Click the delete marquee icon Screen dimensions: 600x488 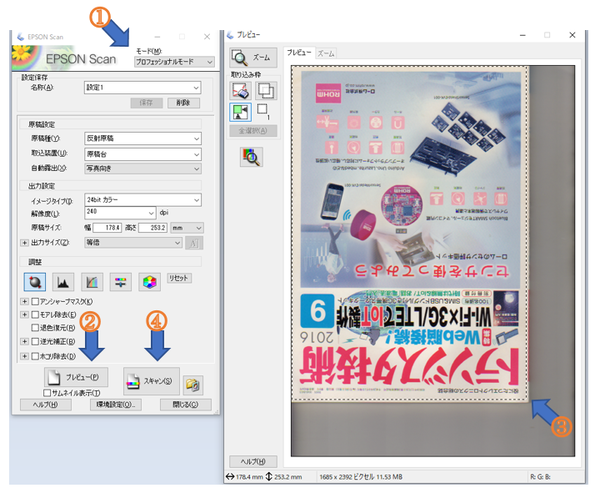(x=240, y=91)
